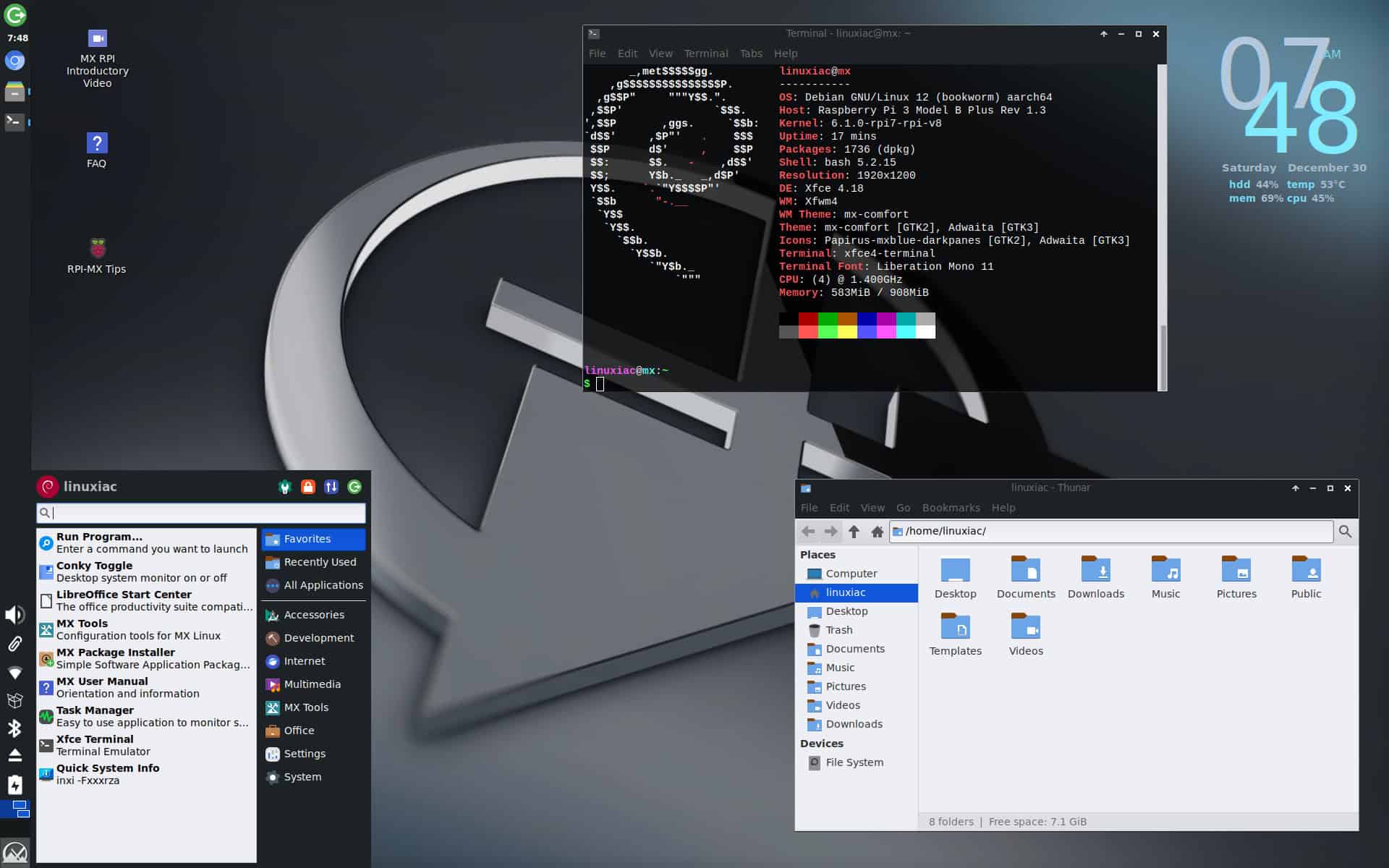1389x868 pixels.
Task: Open the Terminal's Tabs menu
Action: (x=750, y=54)
